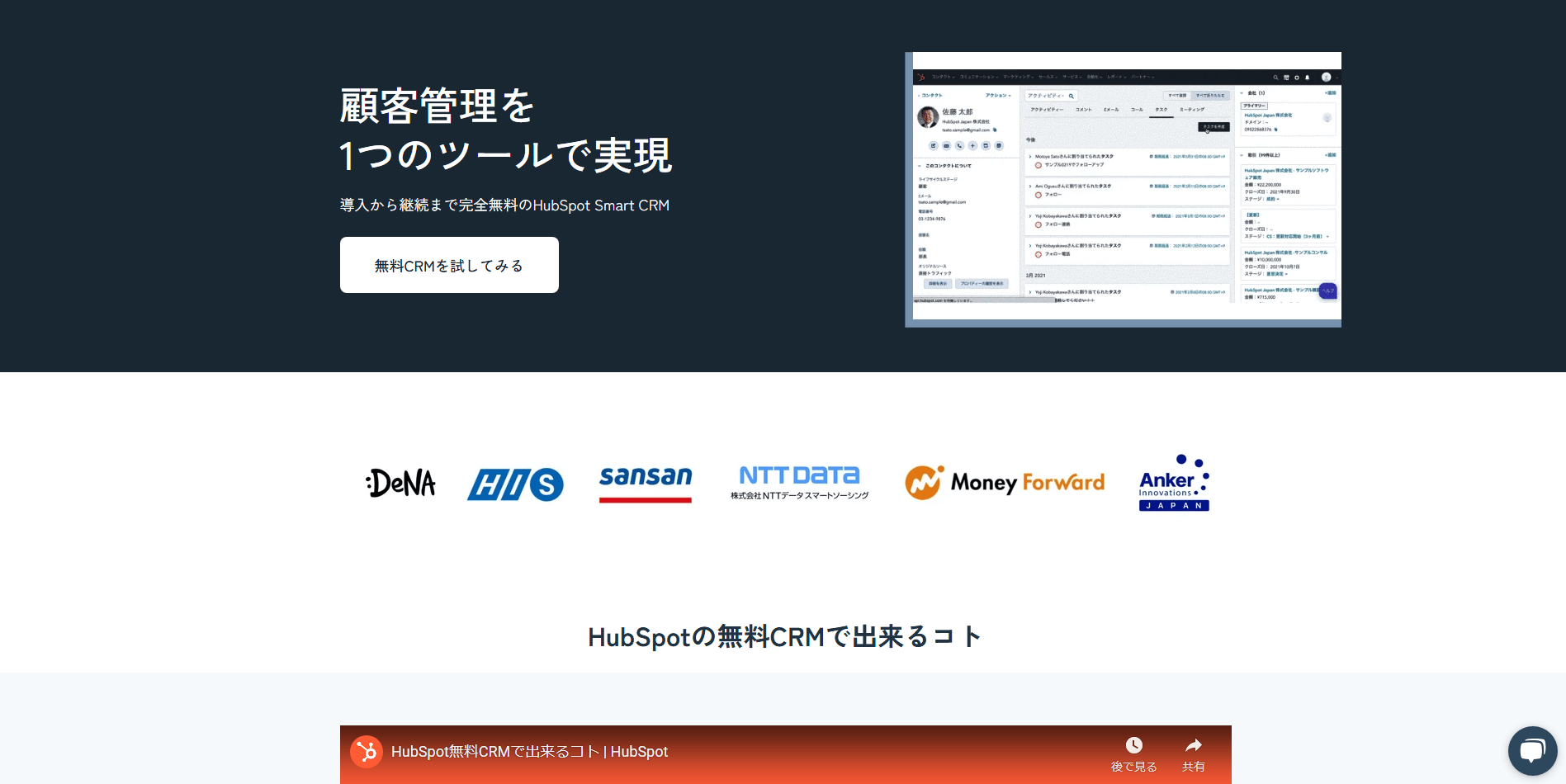Viewport: 1566px width, 784px height.
Task: Open the HubSpot CRM product screenshot image
Action: coord(1123,190)
